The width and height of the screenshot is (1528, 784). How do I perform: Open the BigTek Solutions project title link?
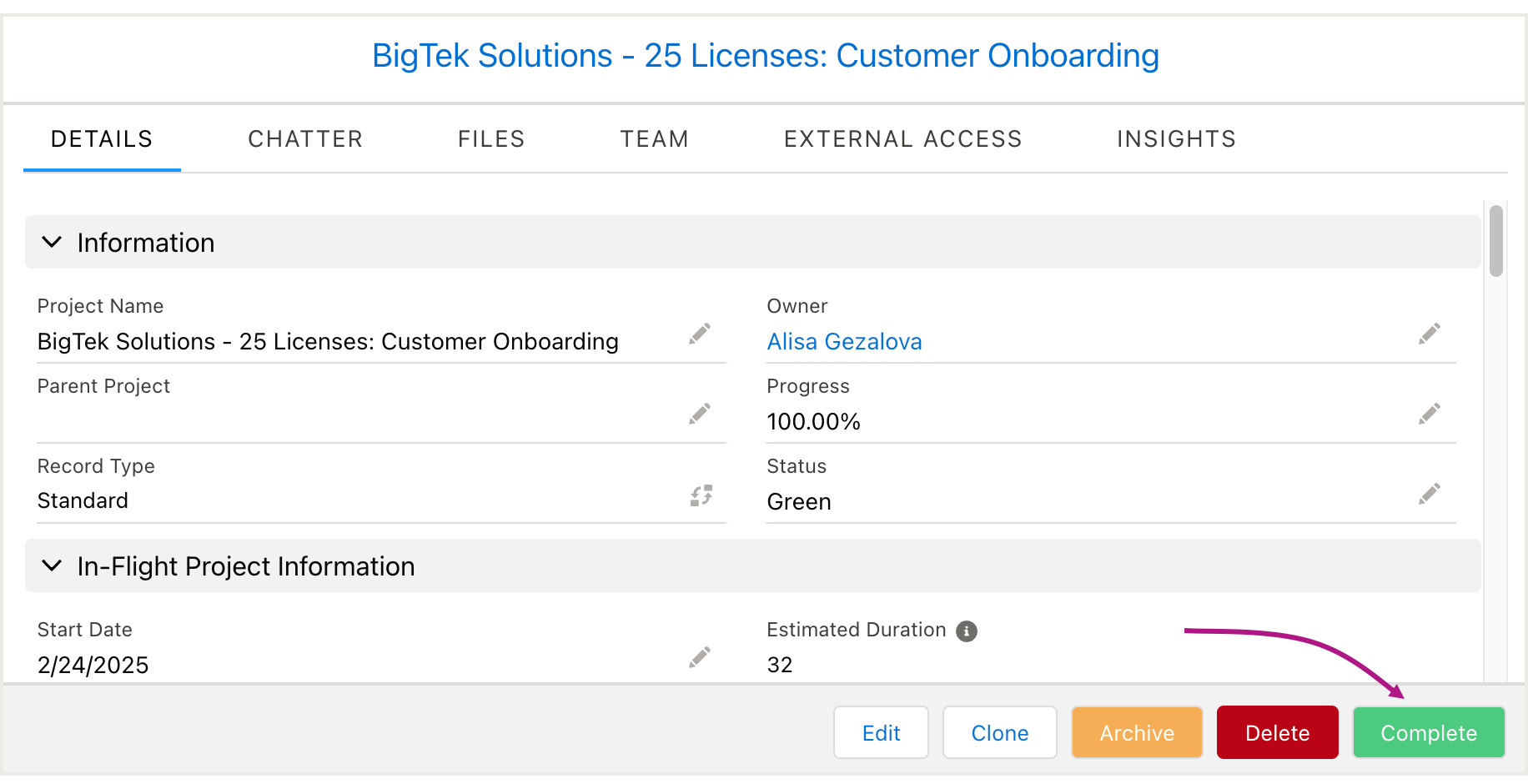[x=765, y=56]
